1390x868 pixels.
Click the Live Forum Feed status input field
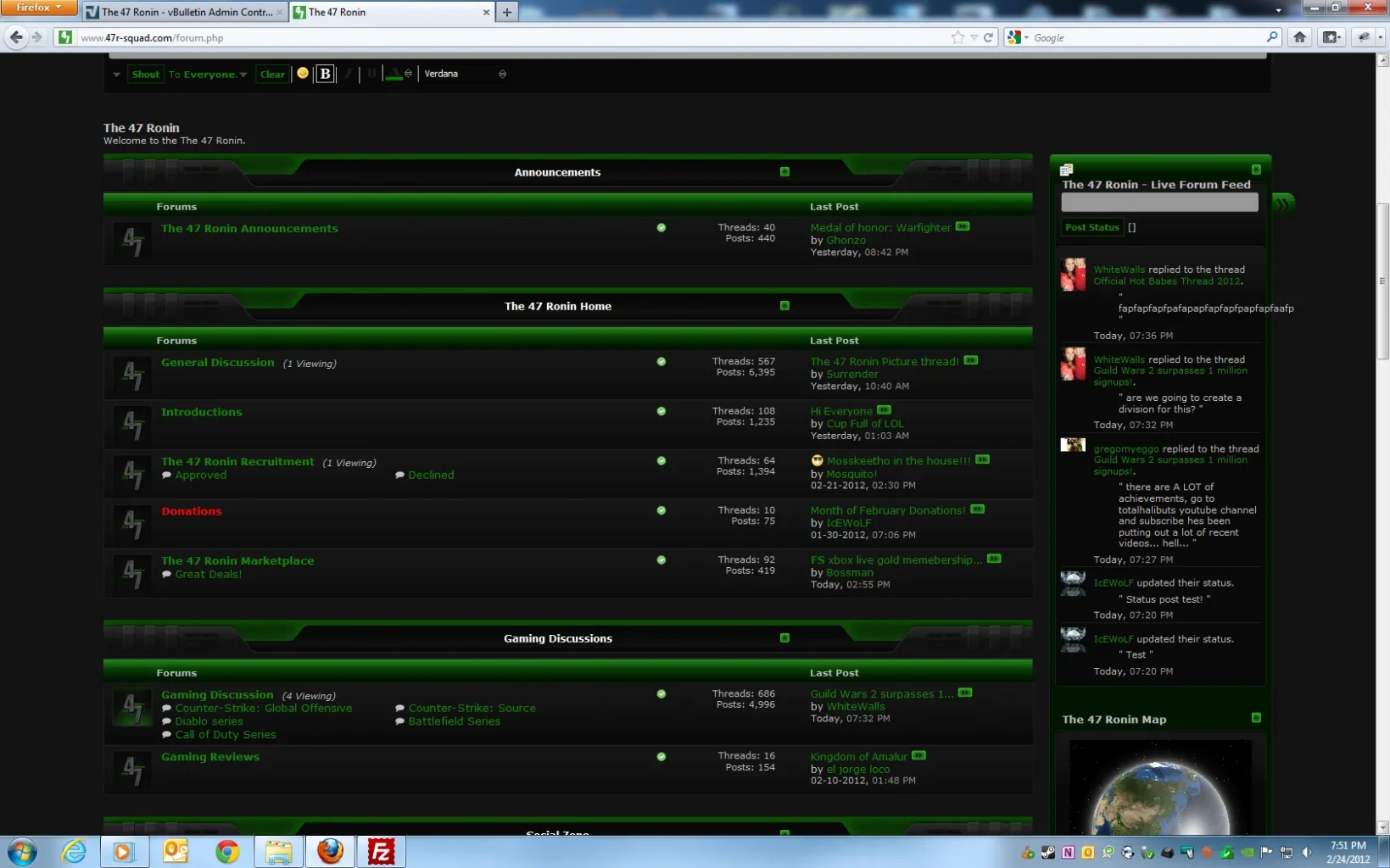tap(1159, 203)
